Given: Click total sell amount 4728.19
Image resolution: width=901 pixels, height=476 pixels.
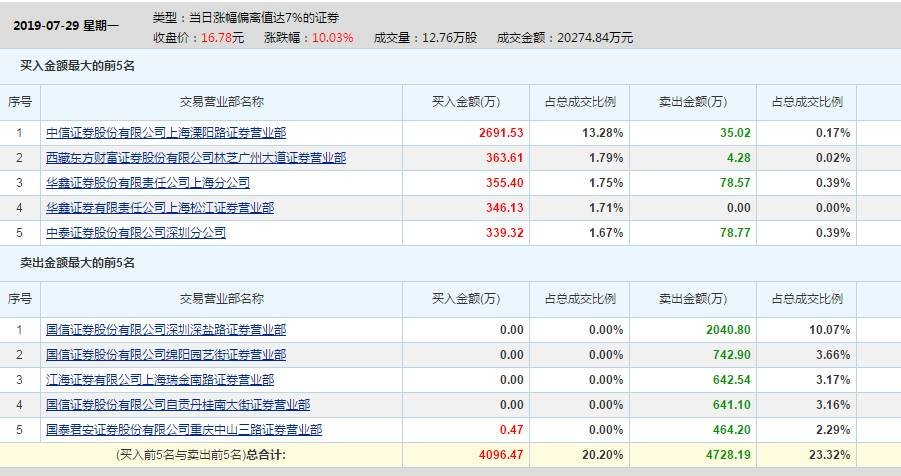Looking at the screenshot, I should coord(728,455).
